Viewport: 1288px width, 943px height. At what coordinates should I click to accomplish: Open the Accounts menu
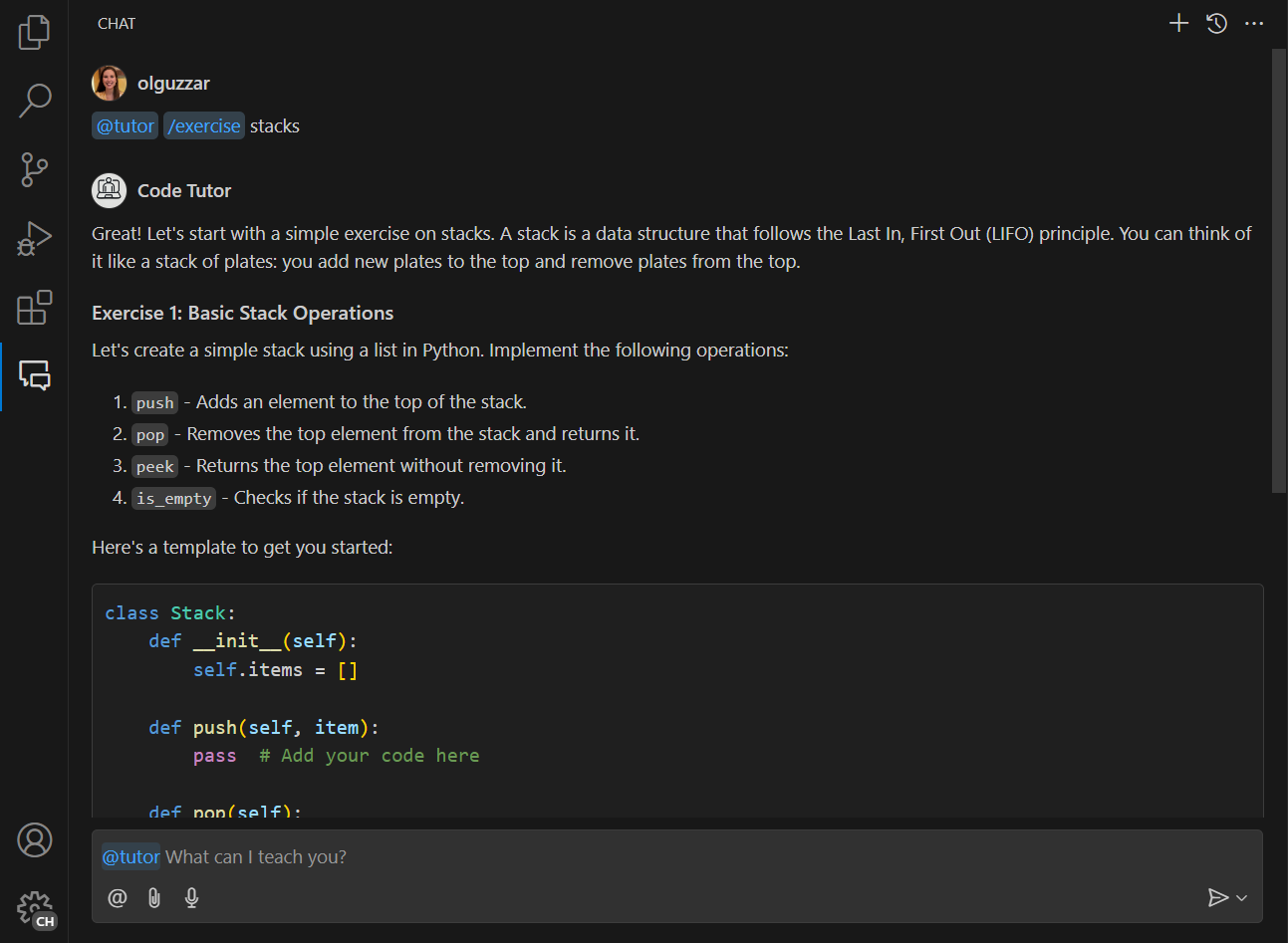point(34,840)
